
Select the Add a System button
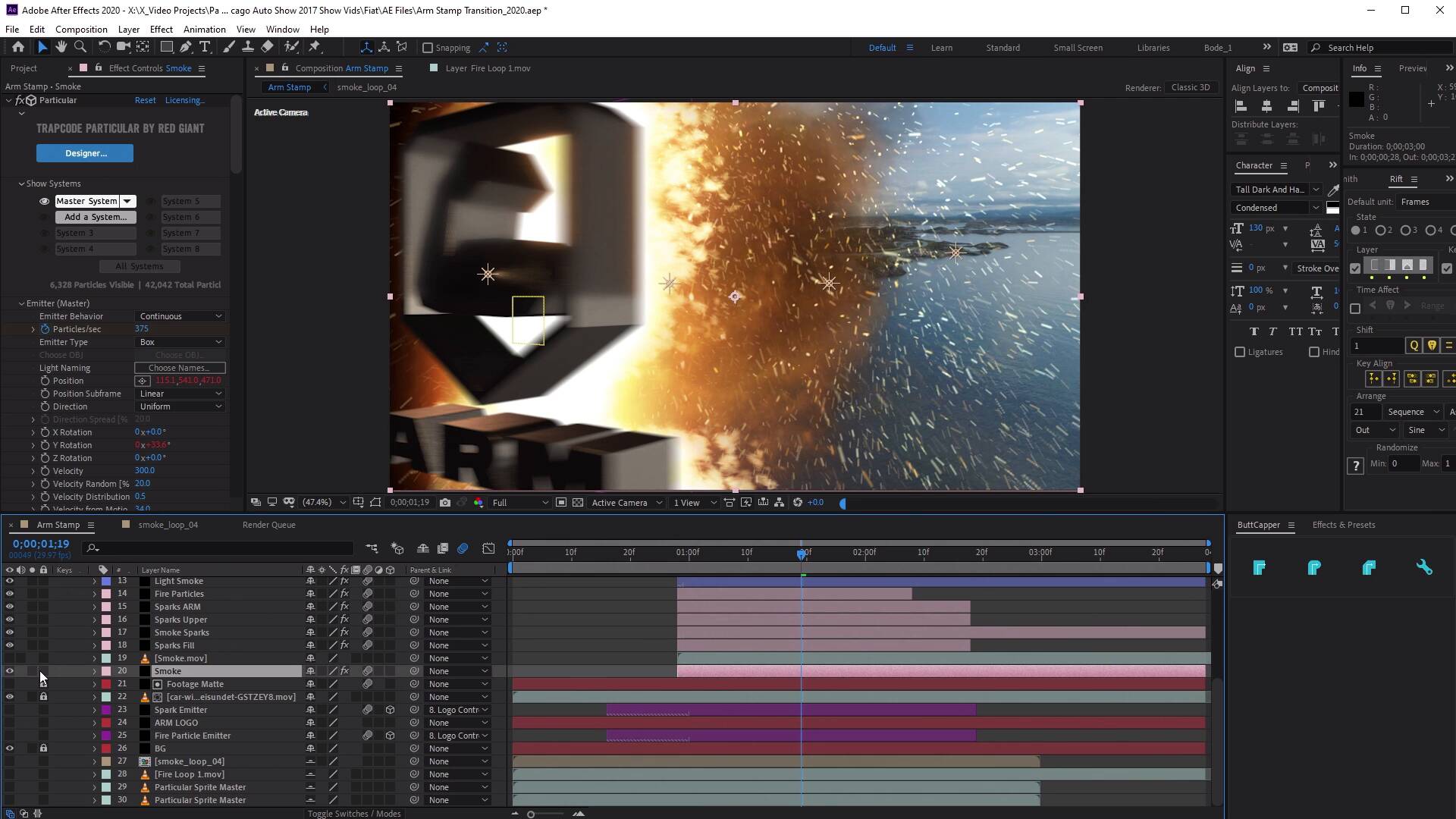click(x=96, y=217)
